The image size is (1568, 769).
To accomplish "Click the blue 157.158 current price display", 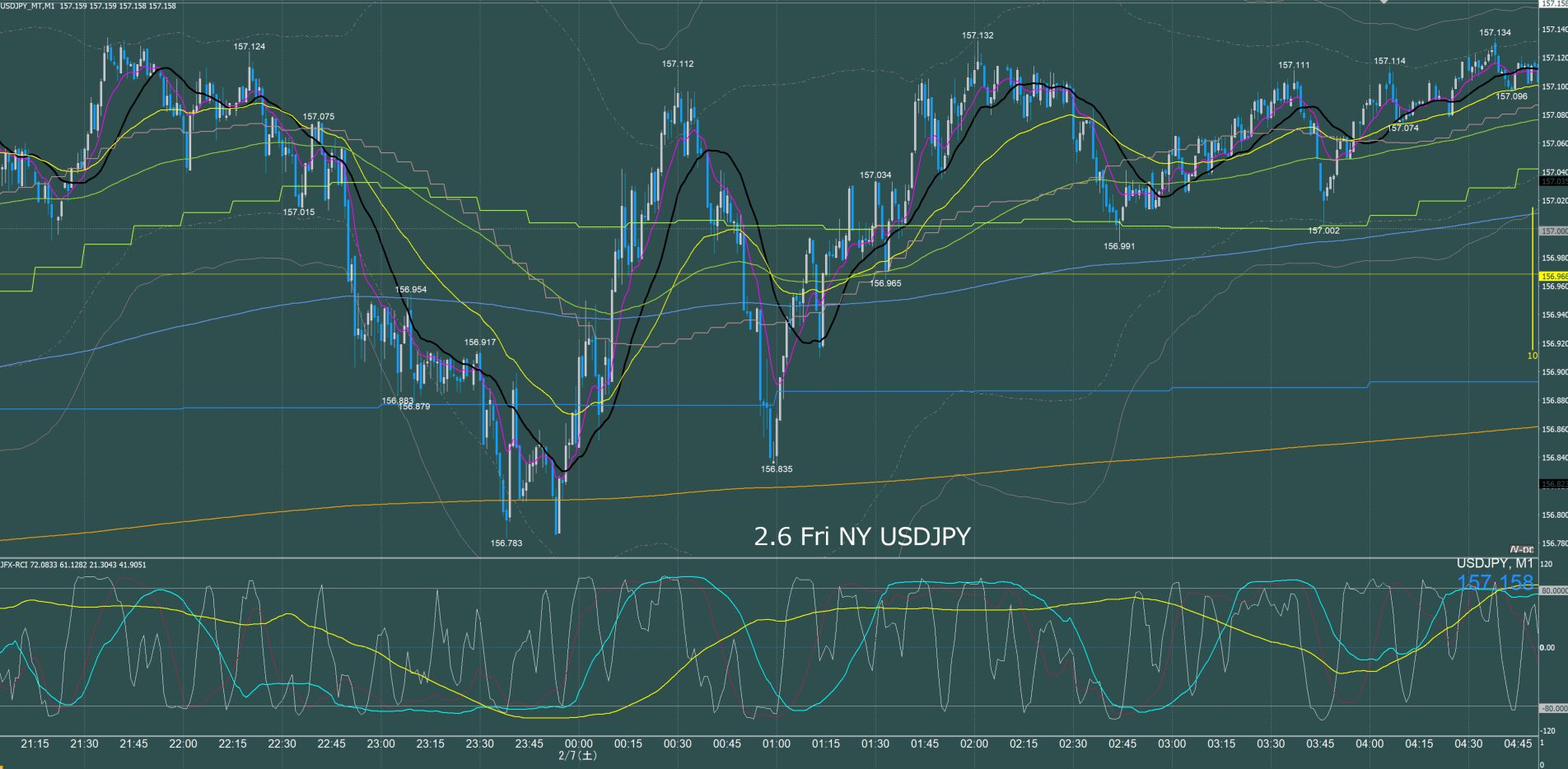I will [1495, 583].
